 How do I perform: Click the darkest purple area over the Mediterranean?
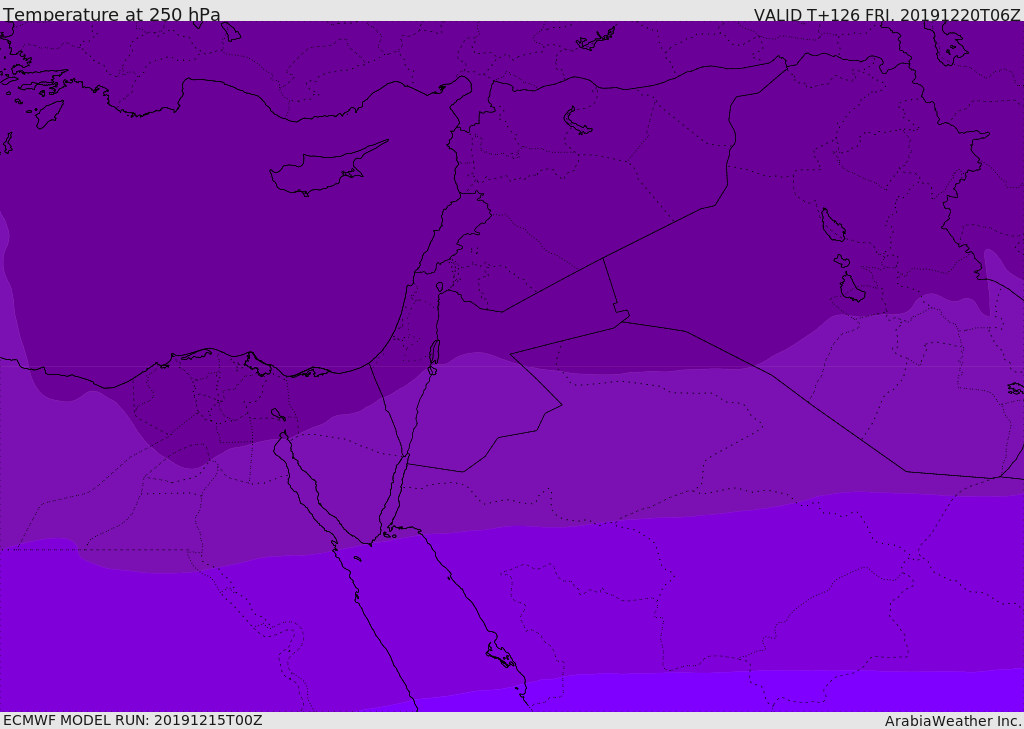tap(200, 250)
